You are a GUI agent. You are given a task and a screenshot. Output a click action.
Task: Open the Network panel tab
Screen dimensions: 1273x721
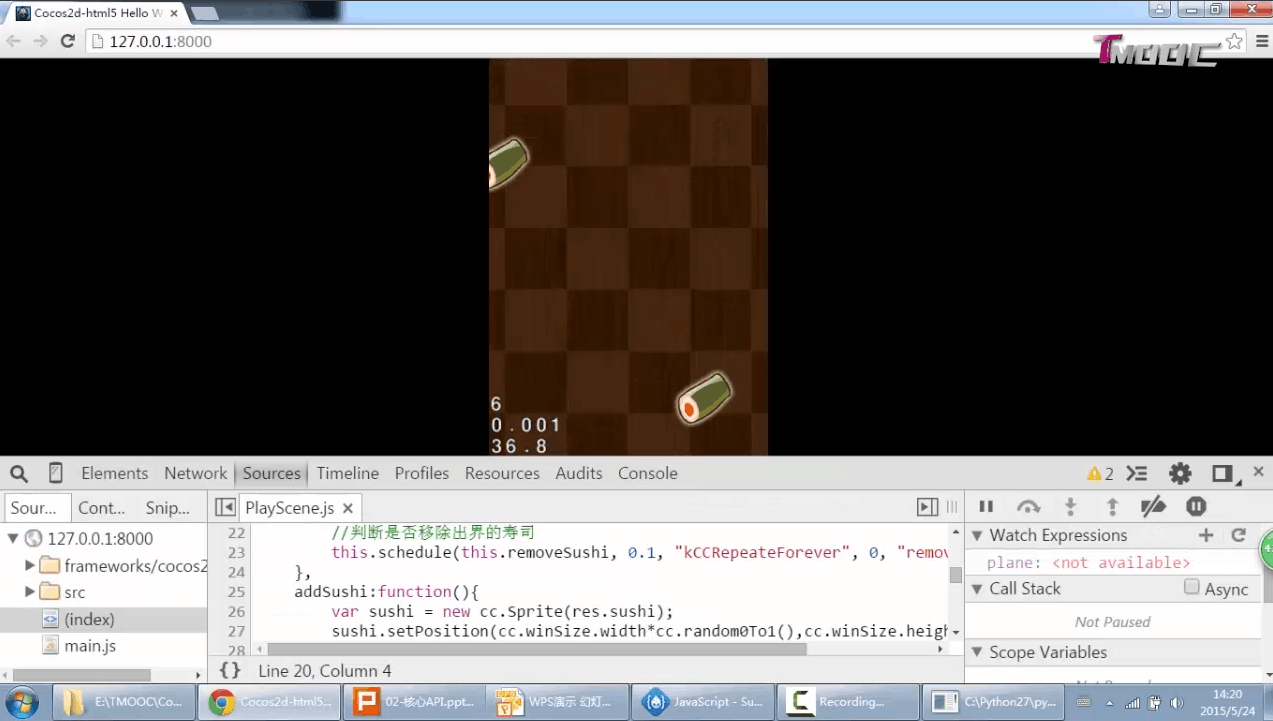click(195, 473)
